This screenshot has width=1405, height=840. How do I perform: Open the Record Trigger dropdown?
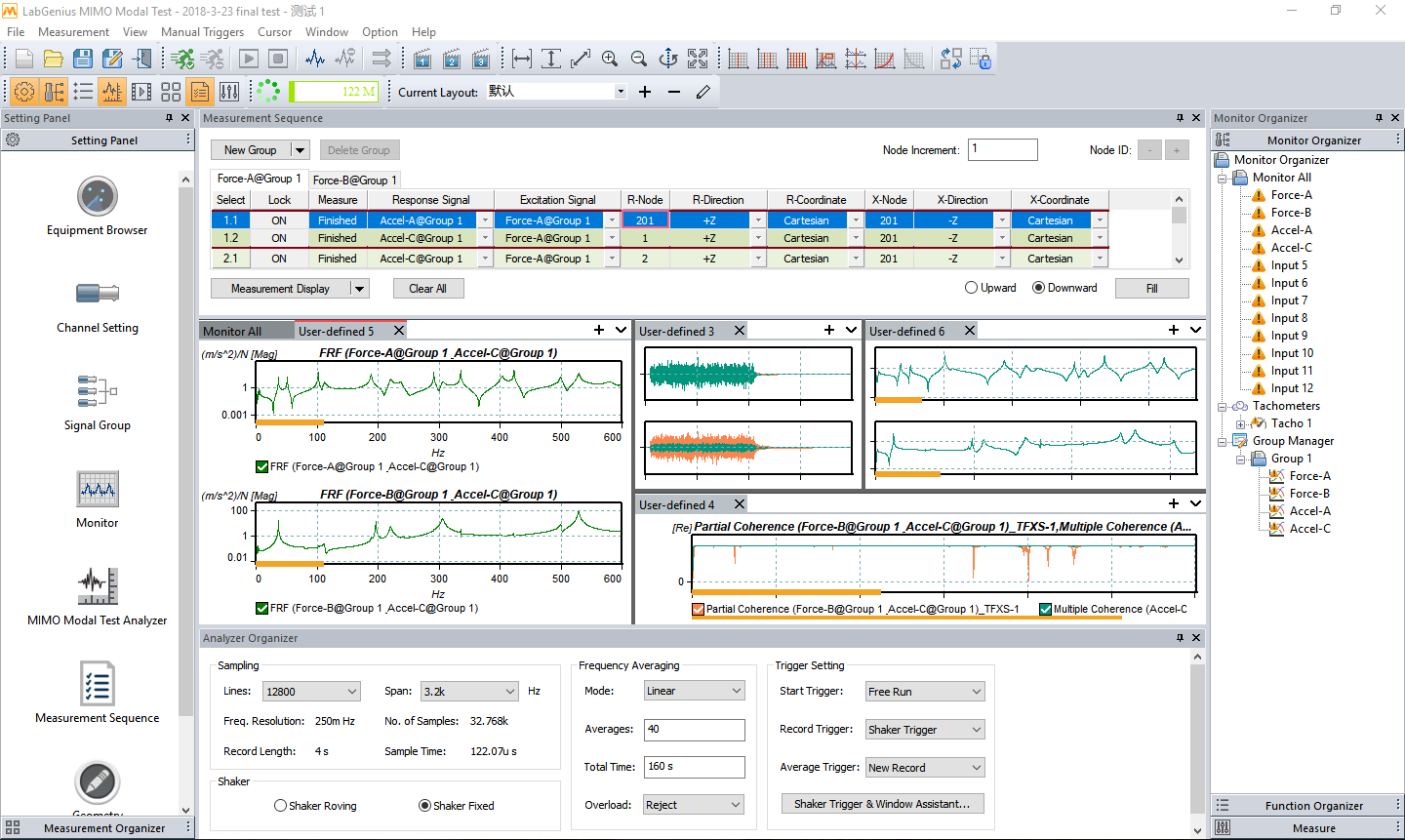point(925,730)
